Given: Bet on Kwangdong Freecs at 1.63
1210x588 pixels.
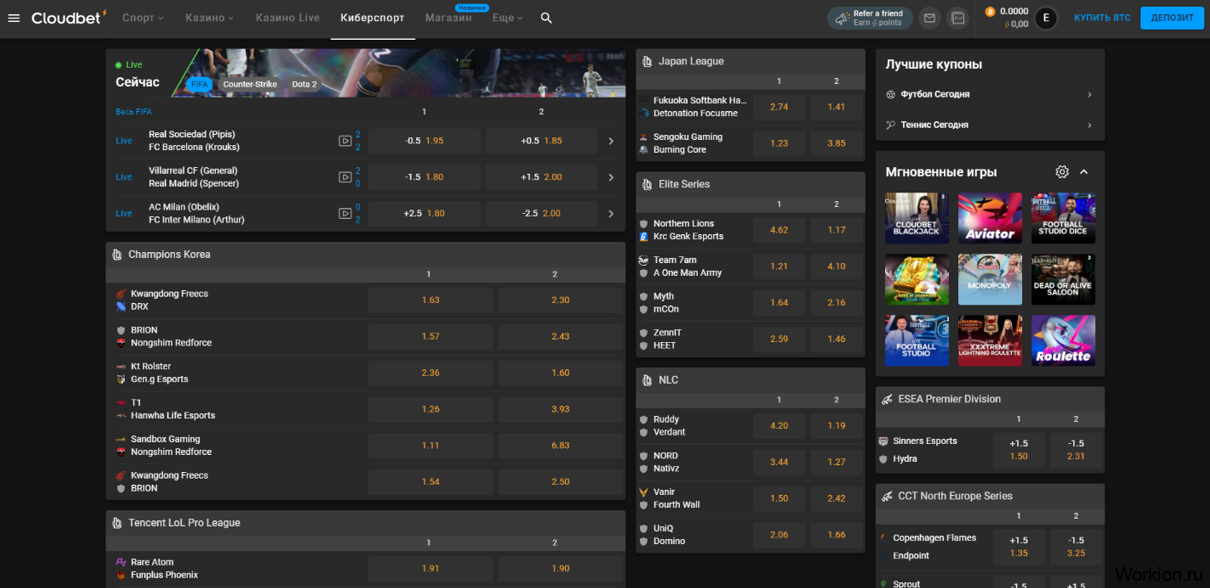Looking at the screenshot, I should tap(430, 300).
